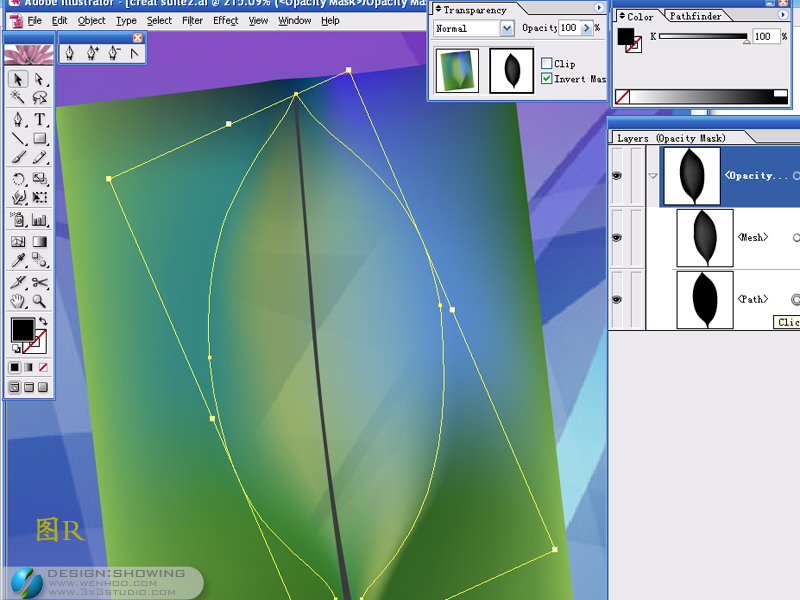Click the K slider track in Color panel
The width and height of the screenshot is (800, 600).
pos(703,36)
